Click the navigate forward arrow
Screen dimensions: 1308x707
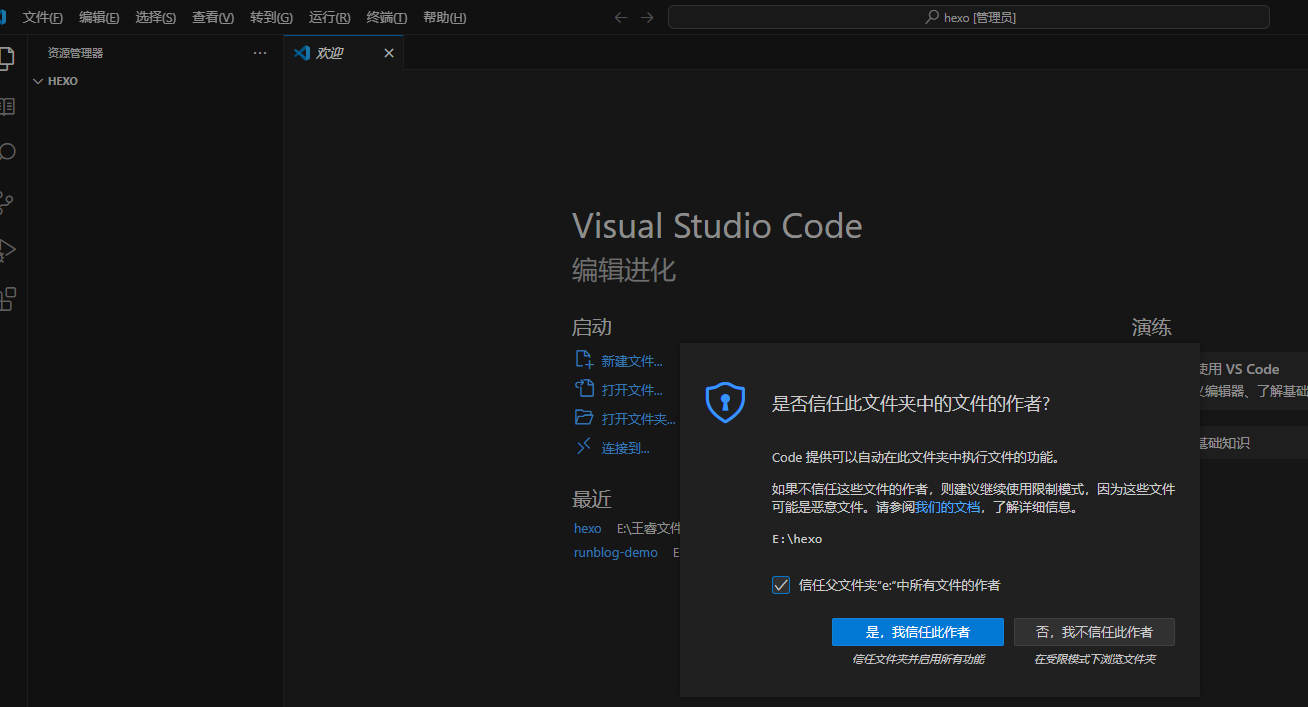pos(647,17)
